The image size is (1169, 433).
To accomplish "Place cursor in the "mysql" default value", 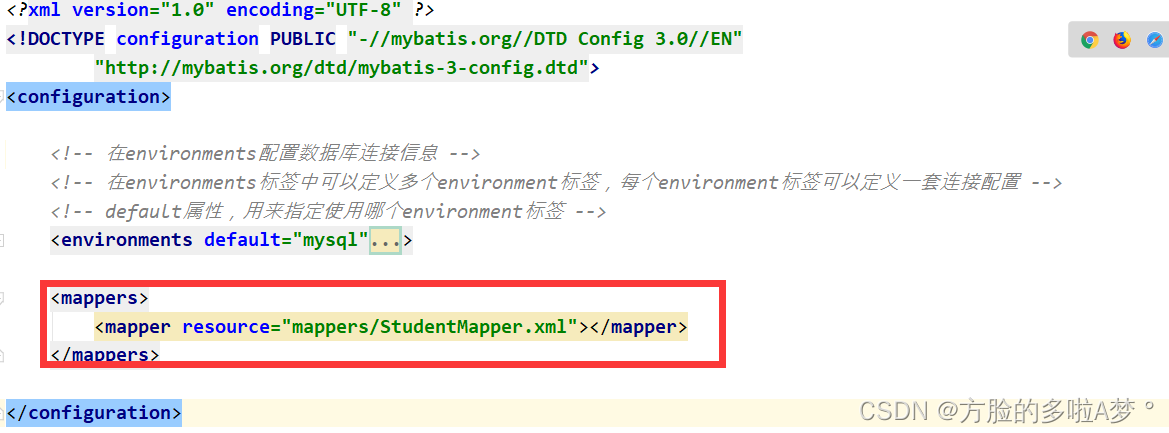I will [x=331, y=240].
